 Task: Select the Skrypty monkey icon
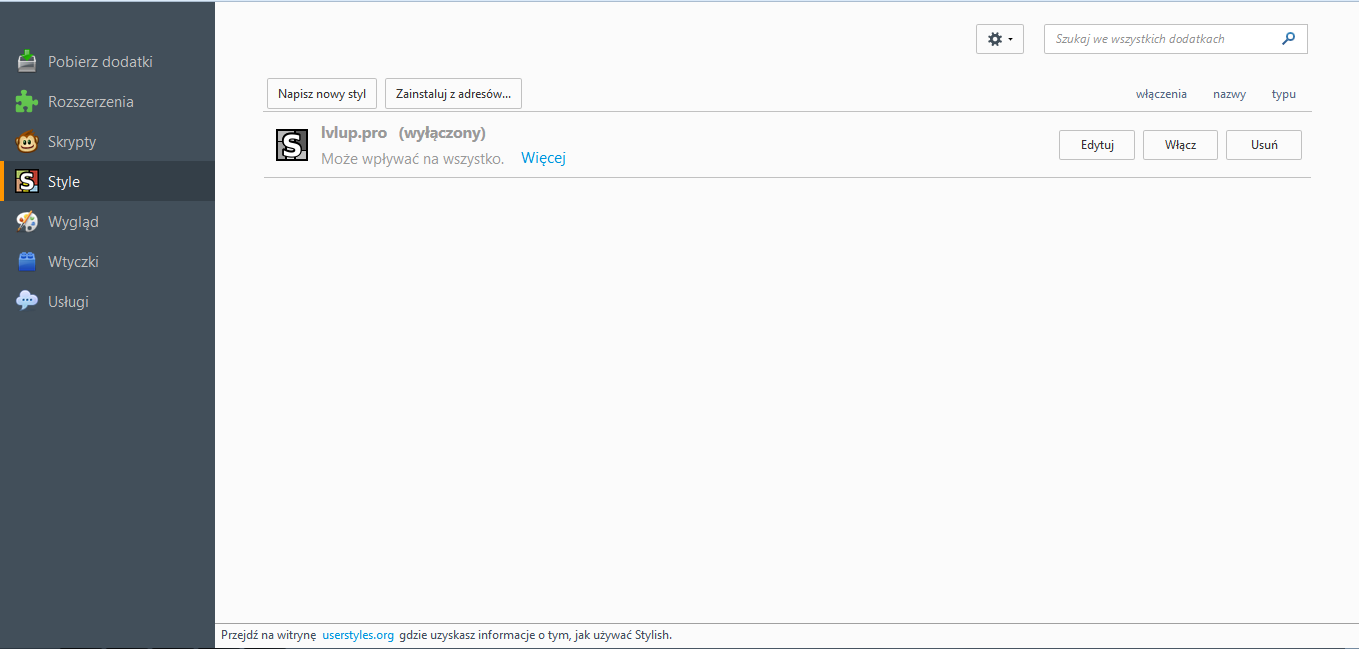click(27, 142)
